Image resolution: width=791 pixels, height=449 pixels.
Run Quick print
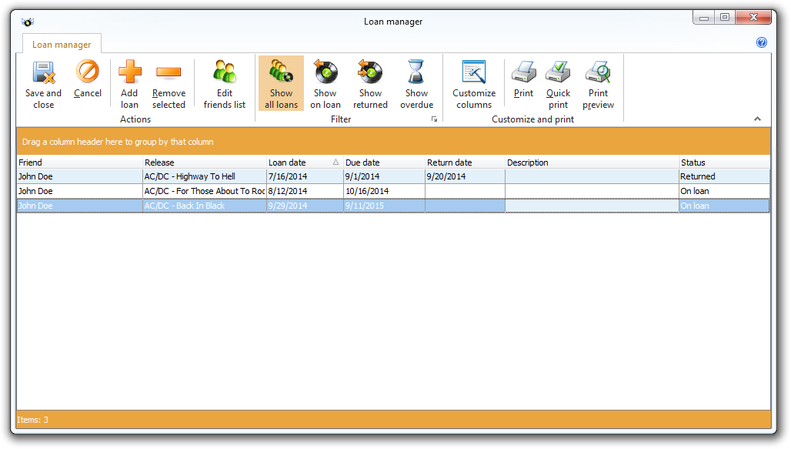click(x=558, y=73)
